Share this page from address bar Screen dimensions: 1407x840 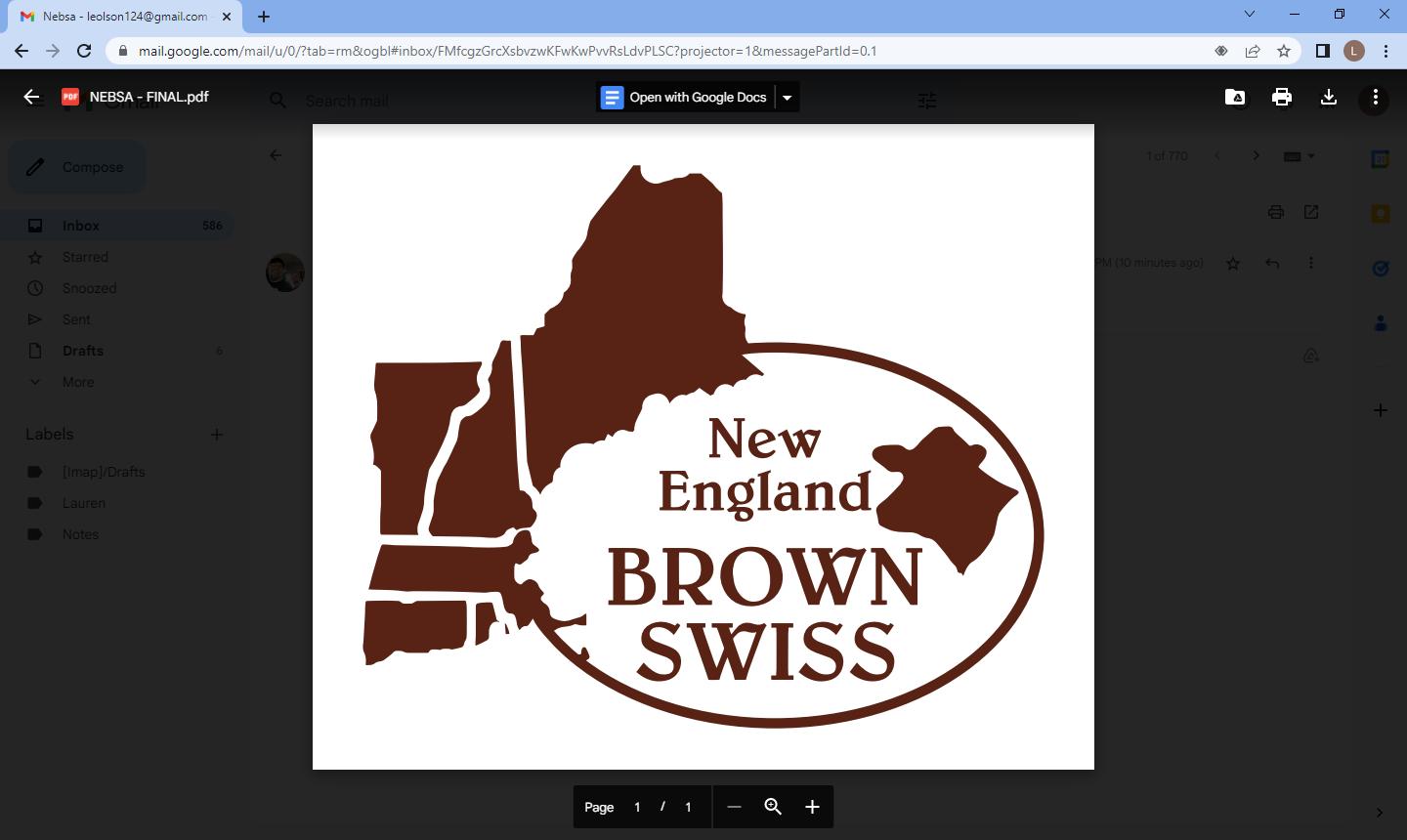tap(1253, 51)
